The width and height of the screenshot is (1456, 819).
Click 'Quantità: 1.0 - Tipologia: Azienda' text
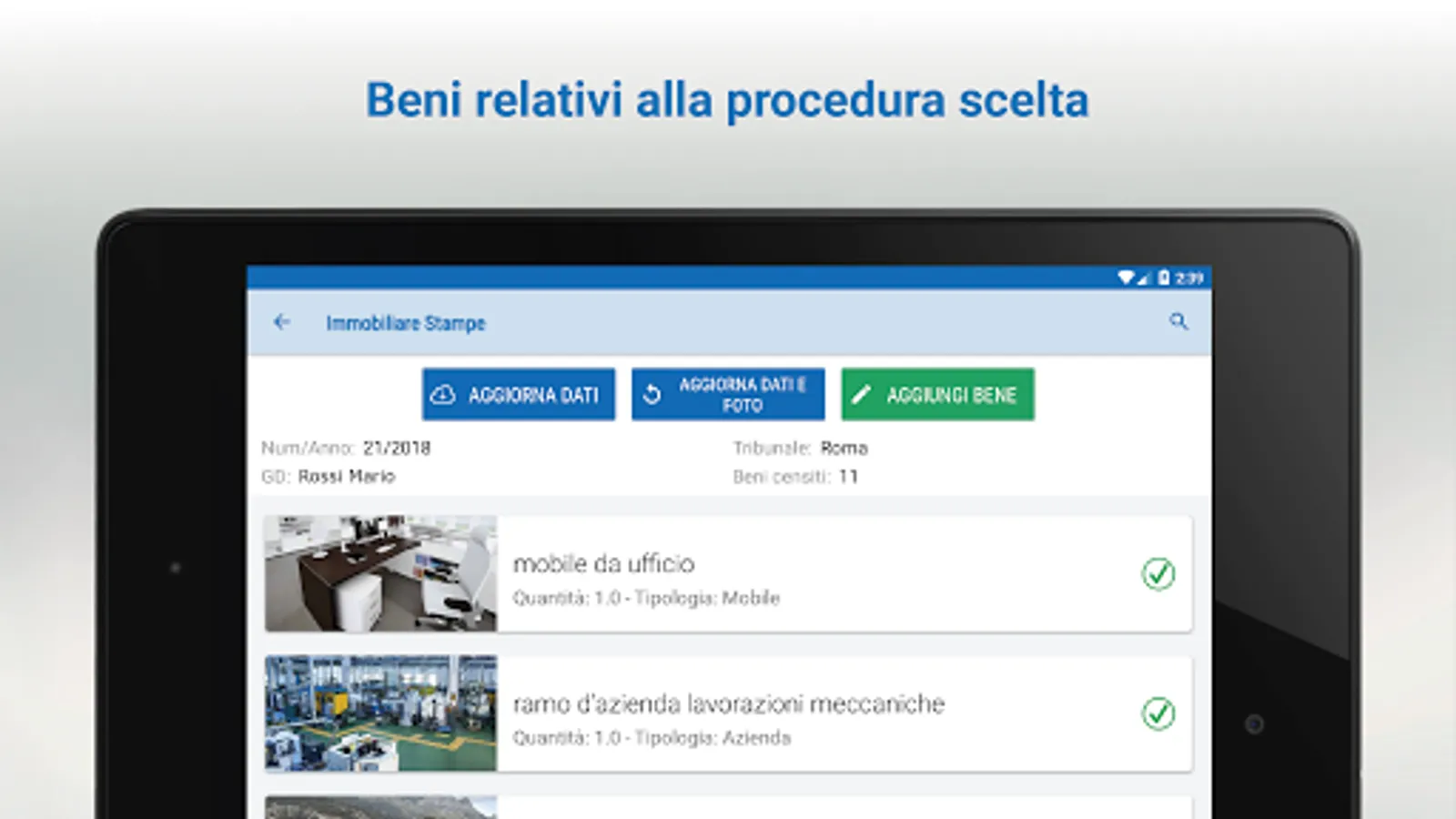tap(652, 737)
